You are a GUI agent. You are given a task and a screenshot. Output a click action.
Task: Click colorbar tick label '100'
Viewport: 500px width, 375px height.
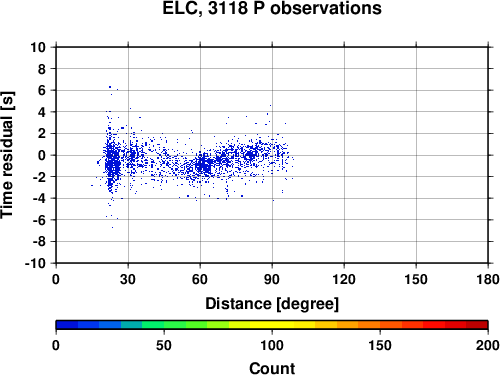pos(272,345)
